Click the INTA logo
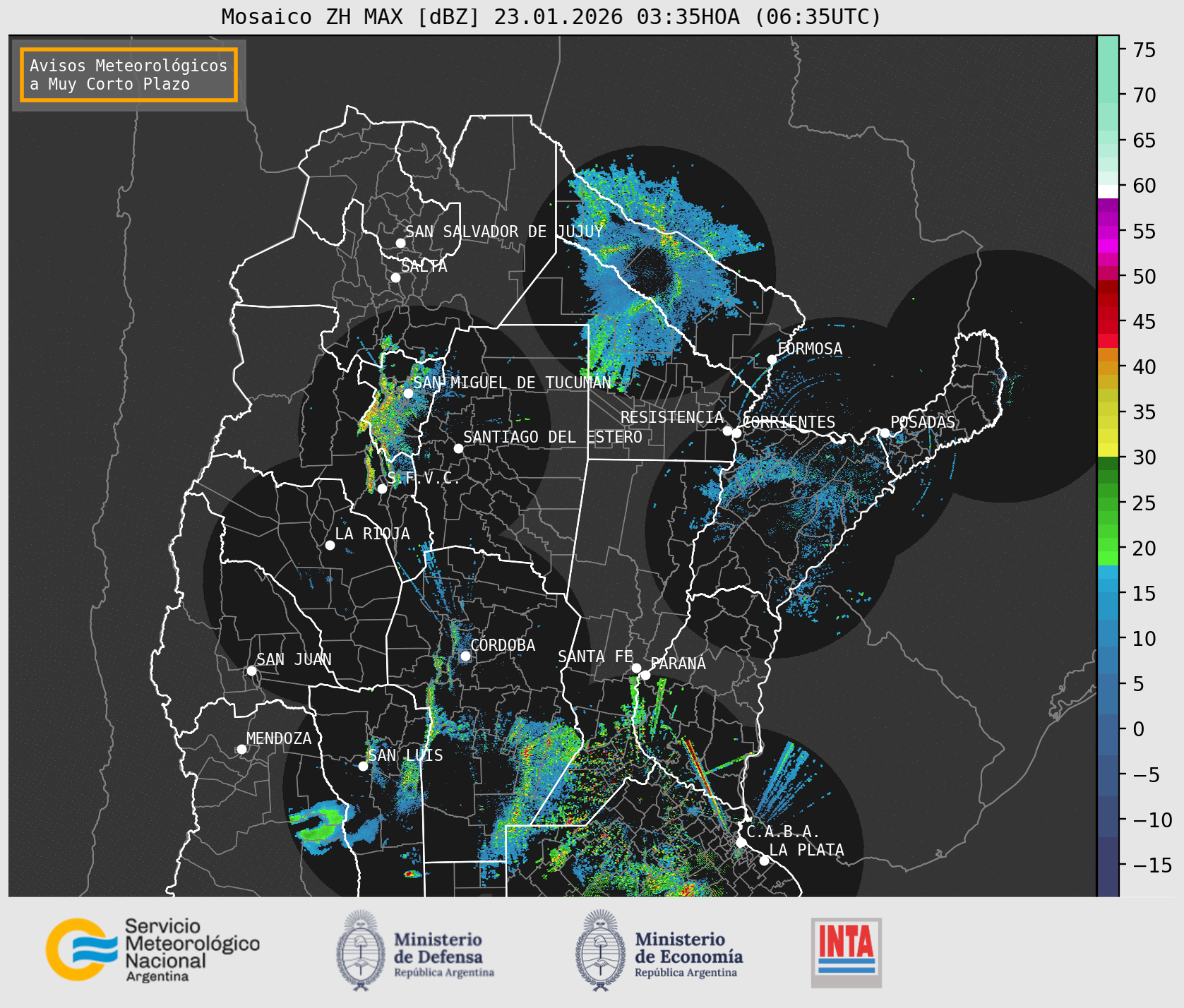 tap(846, 952)
